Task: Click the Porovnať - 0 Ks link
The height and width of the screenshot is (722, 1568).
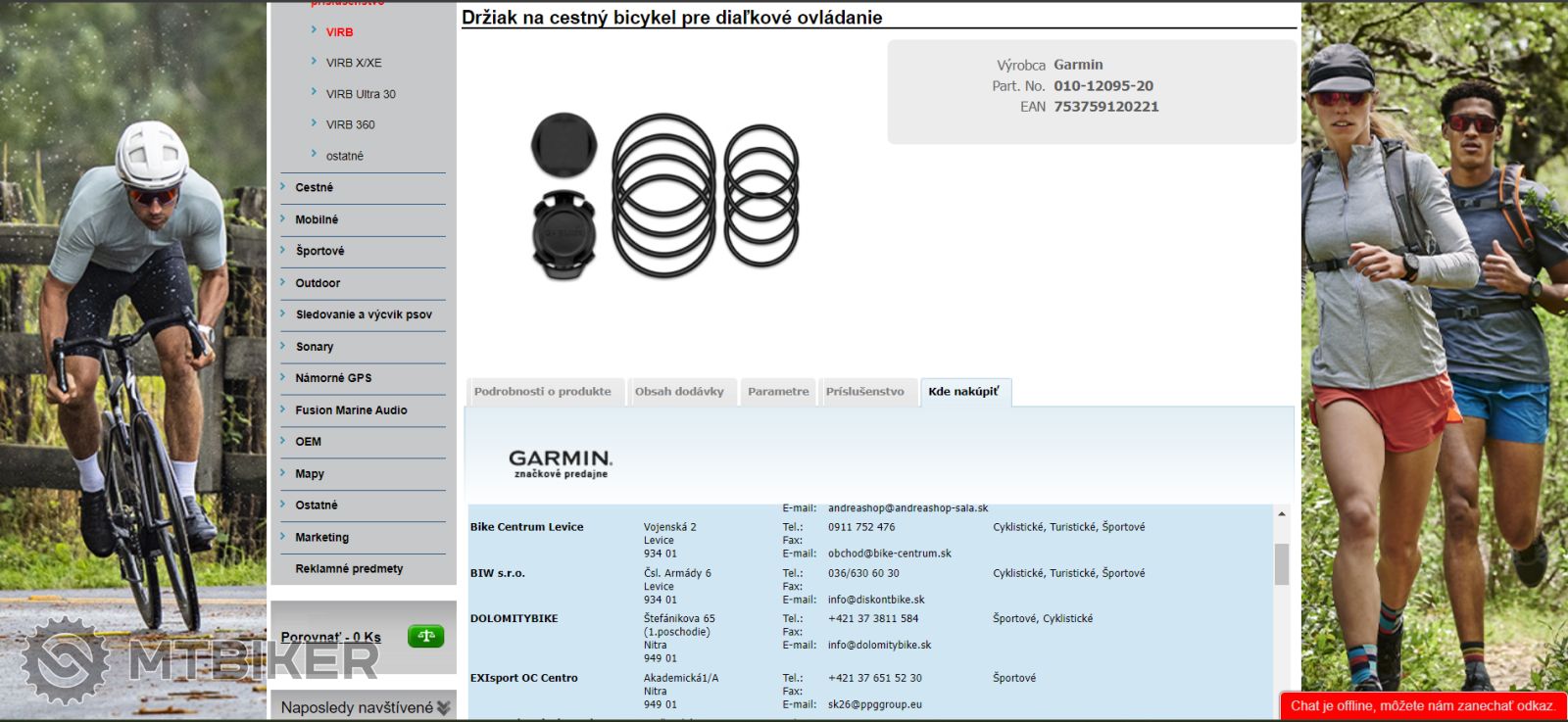Action: 330,637
